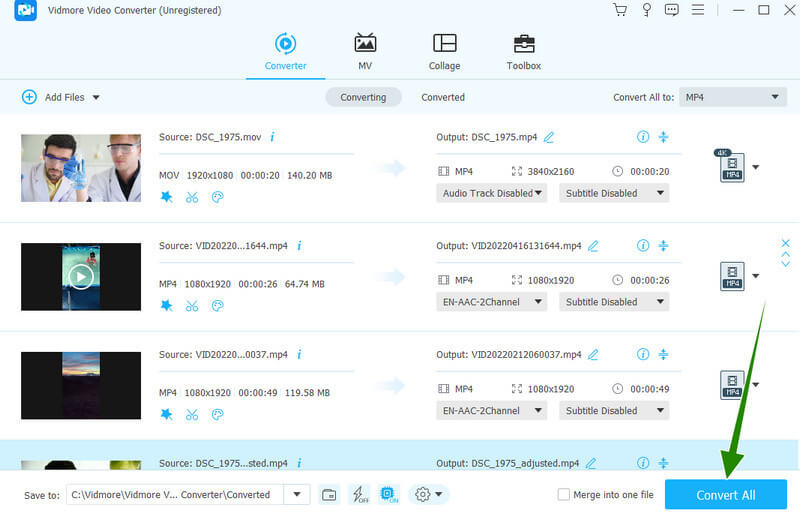This screenshot has height=514, width=800.
Task: Show source info for DSC_1975.mov
Action: point(272,137)
